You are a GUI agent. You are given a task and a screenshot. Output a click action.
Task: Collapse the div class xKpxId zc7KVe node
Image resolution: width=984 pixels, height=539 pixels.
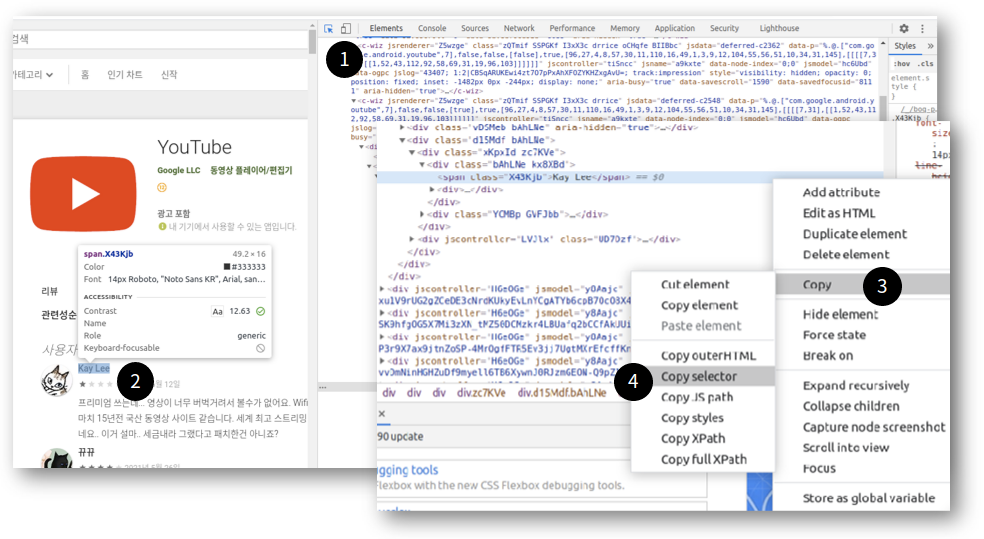[412, 152]
